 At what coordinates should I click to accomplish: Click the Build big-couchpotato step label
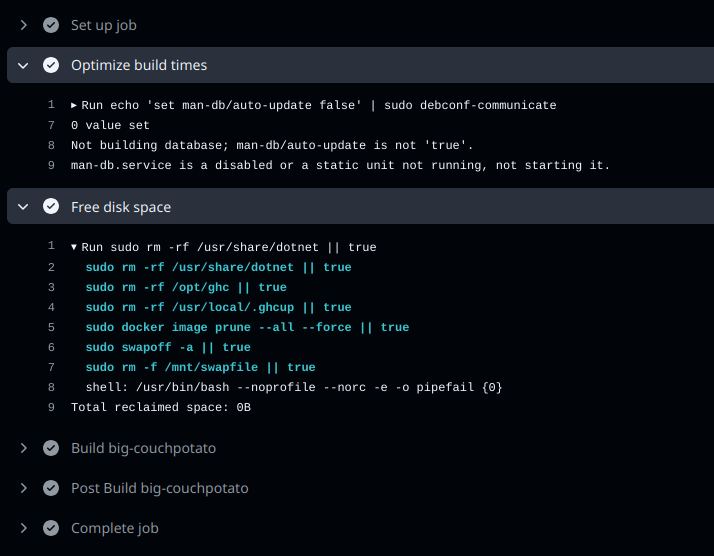[143, 448]
